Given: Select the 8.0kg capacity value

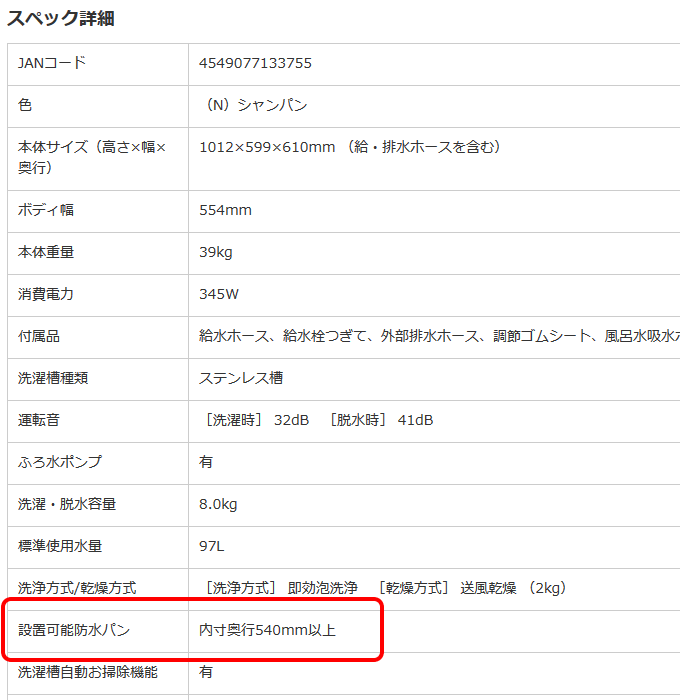Looking at the screenshot, I should tap(218, 504).
